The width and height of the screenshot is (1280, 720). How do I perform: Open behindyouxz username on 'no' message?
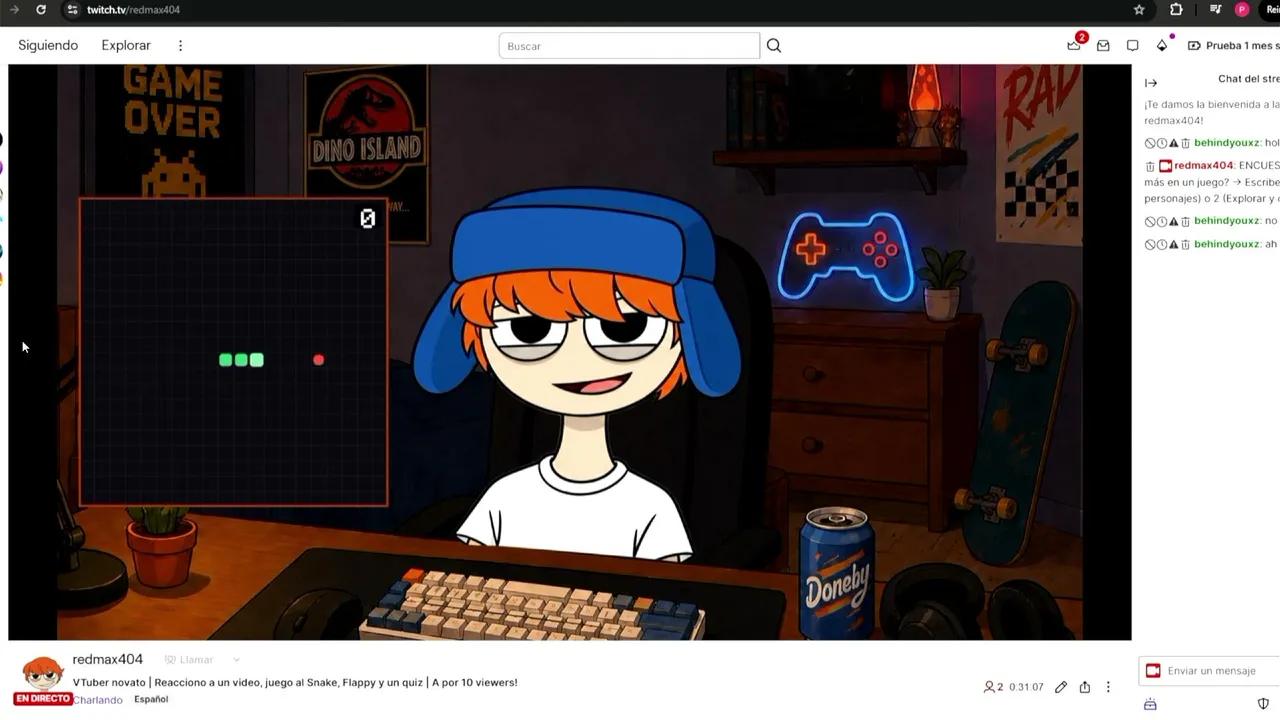pos(1227,221)
